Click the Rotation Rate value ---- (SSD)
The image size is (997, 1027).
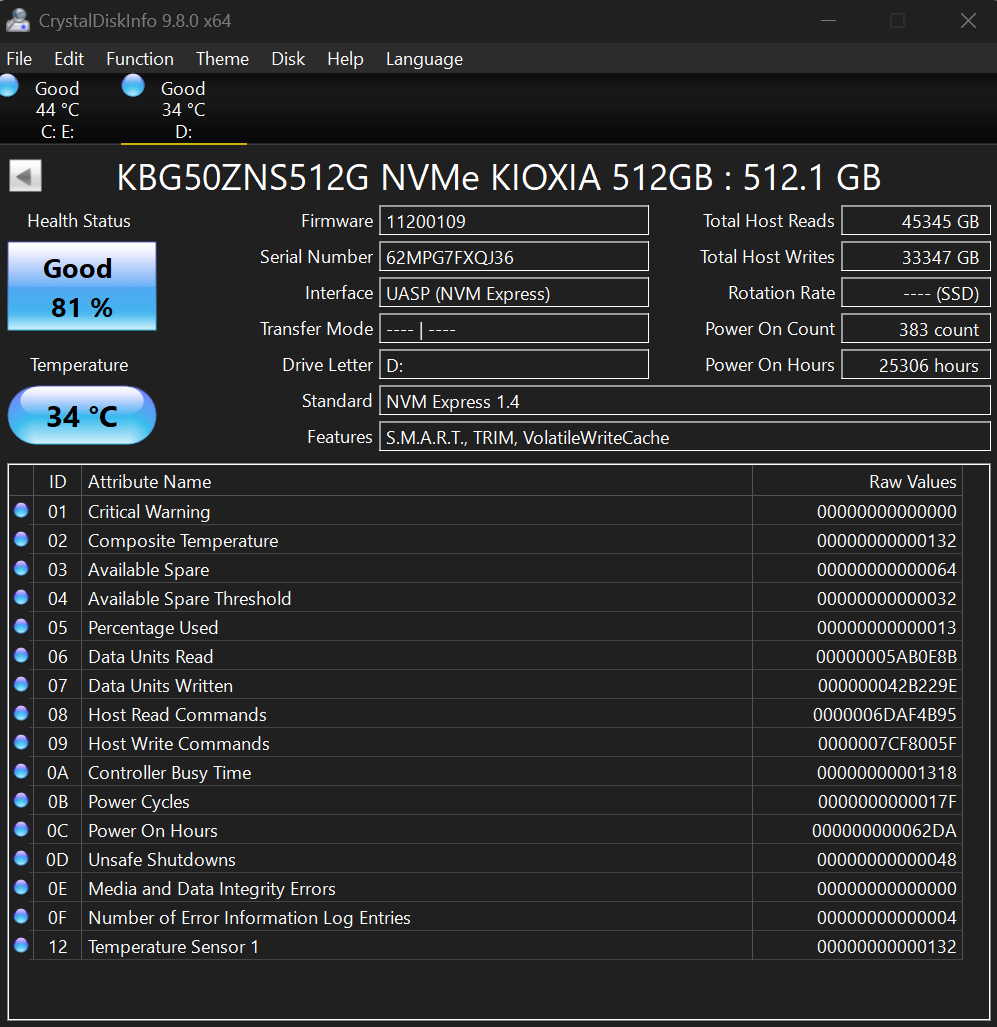916,293
